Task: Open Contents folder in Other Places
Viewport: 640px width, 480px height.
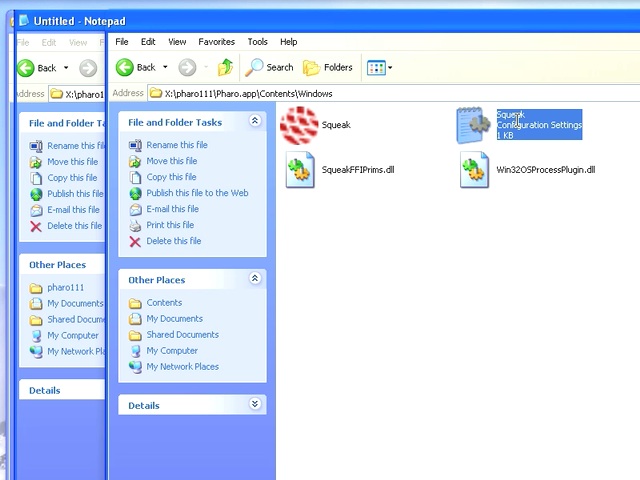Action: [x=164, y=302]
